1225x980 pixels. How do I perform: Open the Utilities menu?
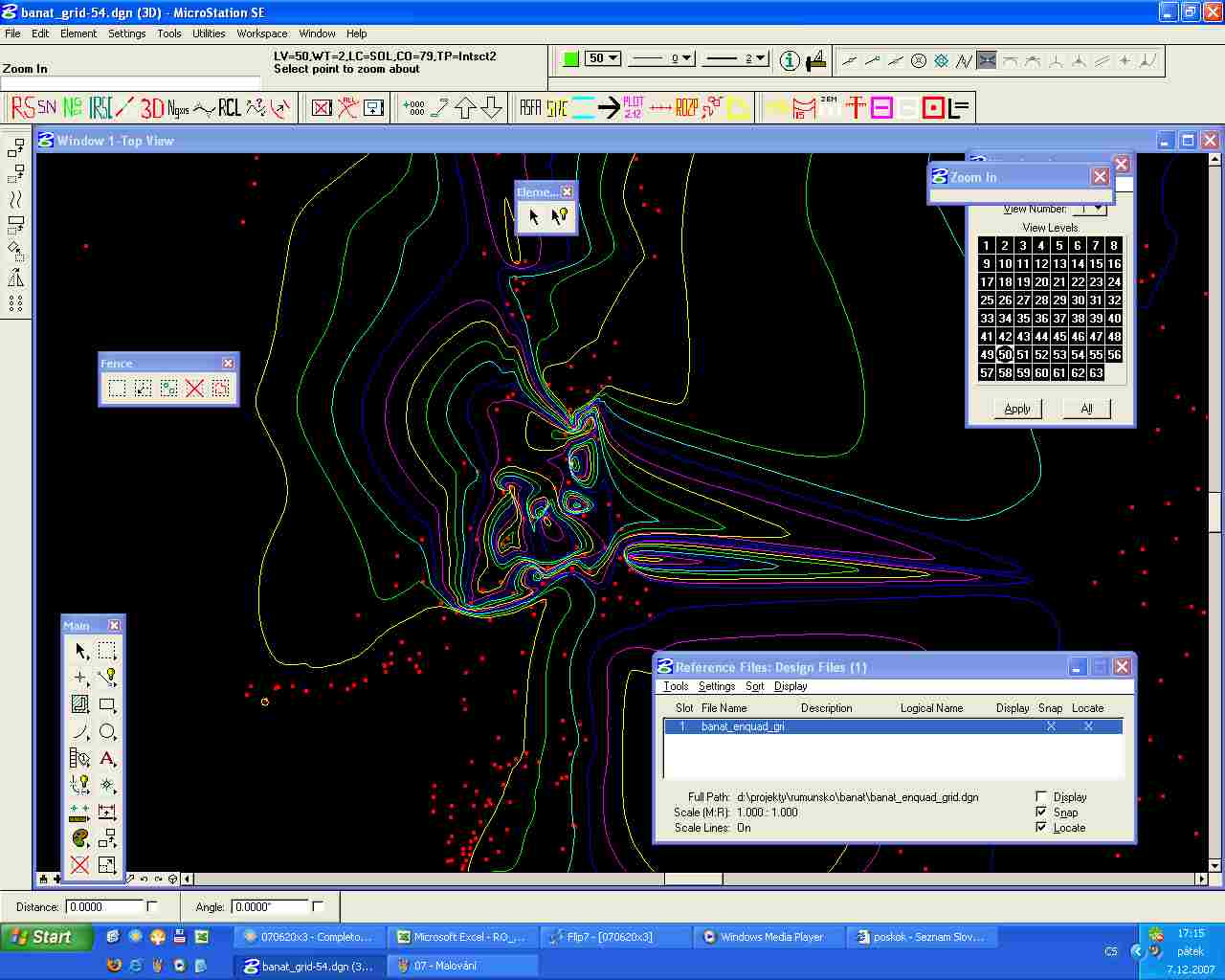209,33
